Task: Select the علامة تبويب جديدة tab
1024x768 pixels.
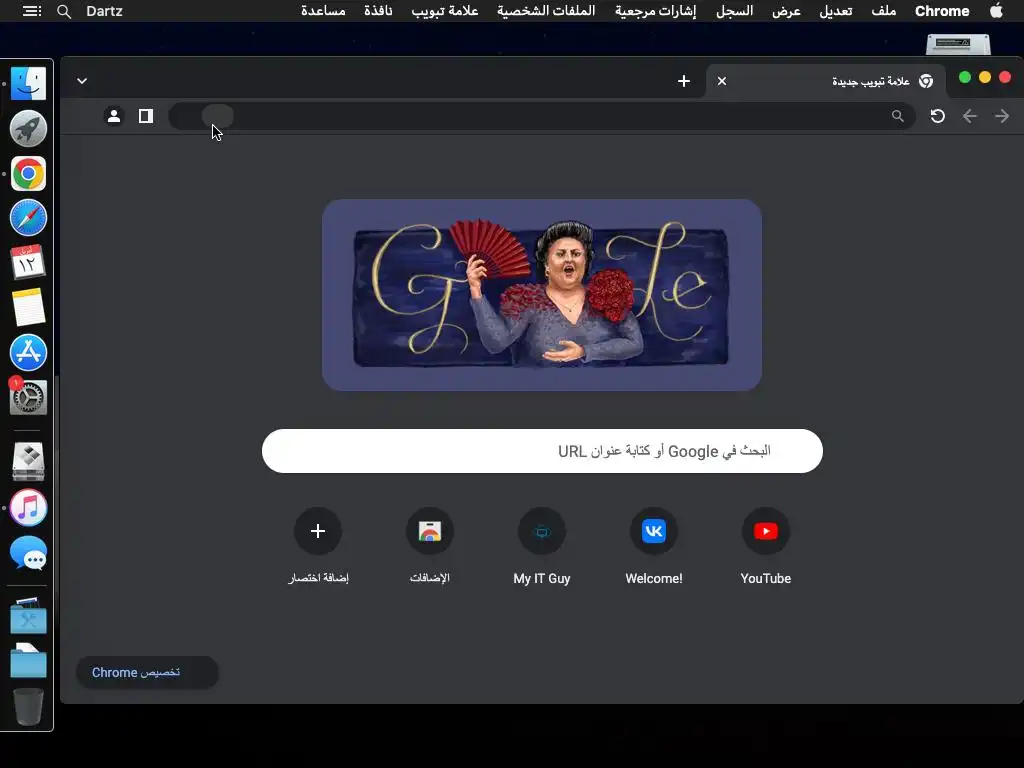Action: pos(826,81)
